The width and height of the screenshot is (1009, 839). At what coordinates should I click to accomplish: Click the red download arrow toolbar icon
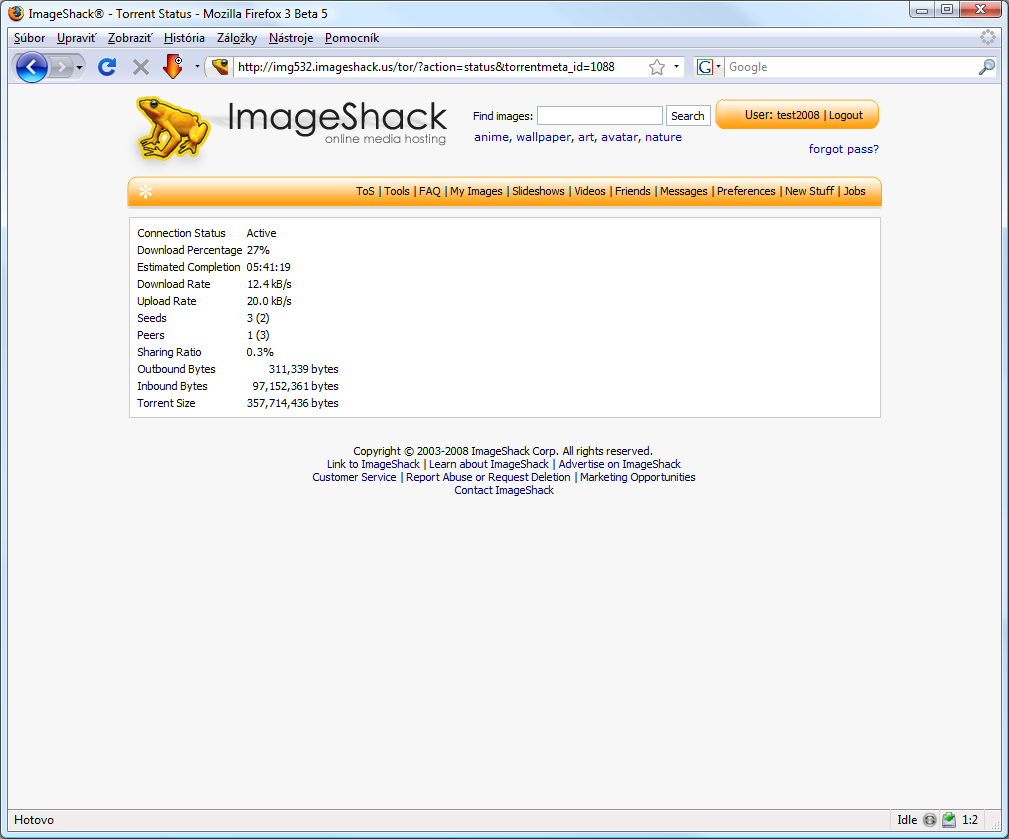pos(173,66)
